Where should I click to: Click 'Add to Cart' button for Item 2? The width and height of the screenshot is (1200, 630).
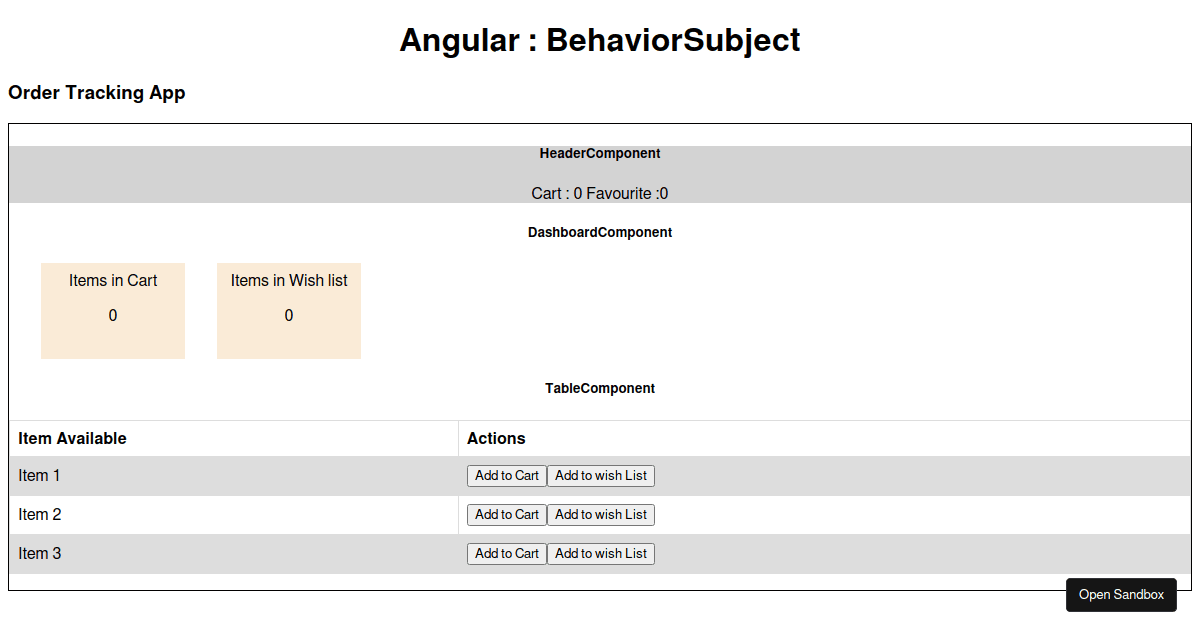tap(506, 514)
